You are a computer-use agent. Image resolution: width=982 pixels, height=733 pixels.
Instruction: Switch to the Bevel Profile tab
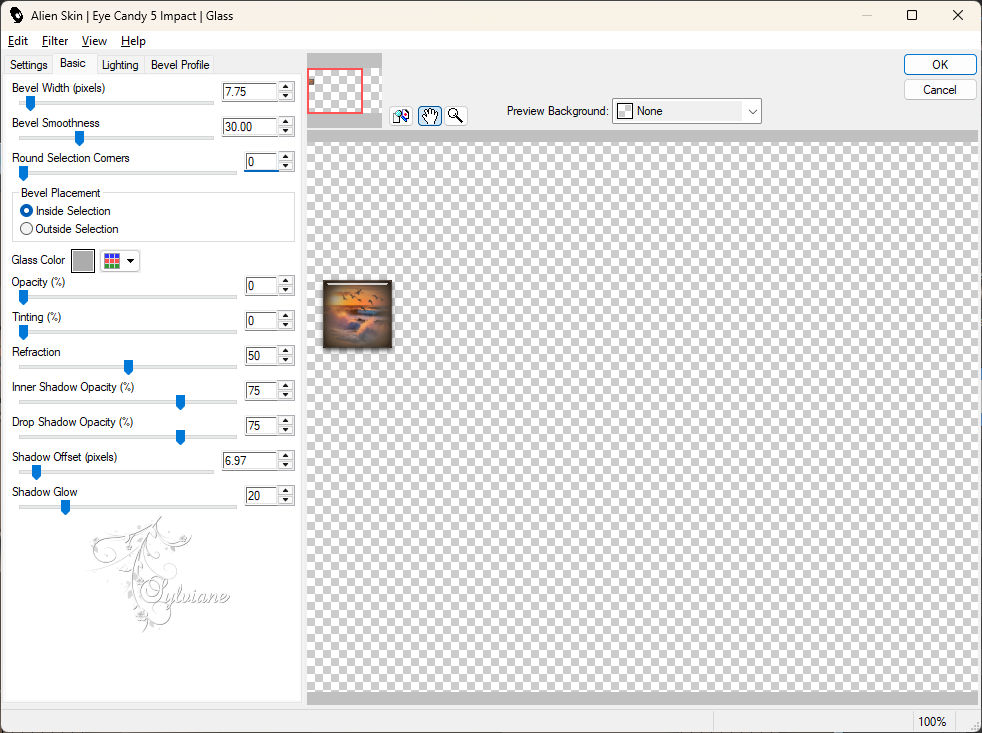point(180,65)
